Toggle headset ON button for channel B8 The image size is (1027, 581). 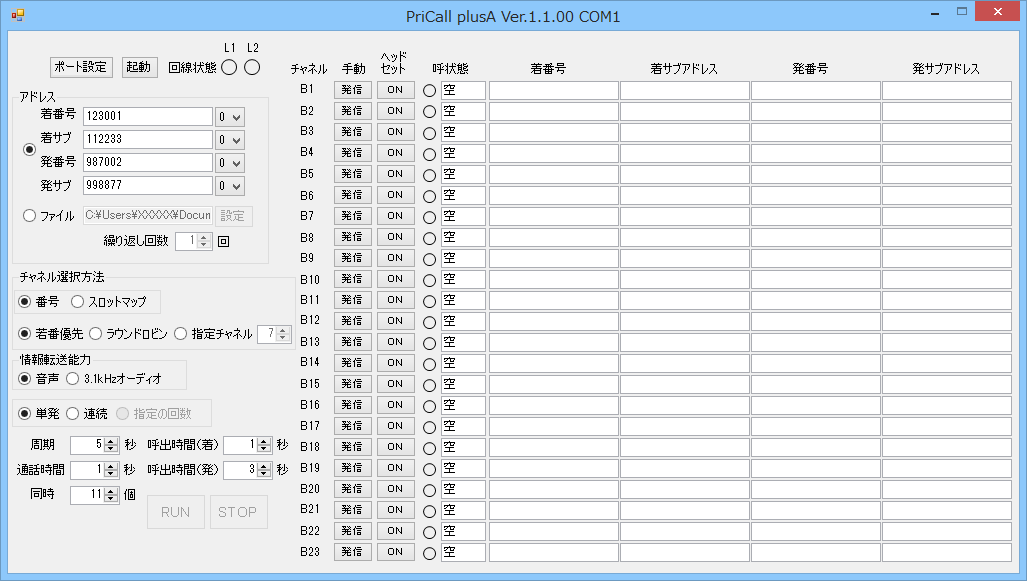click(396, 237)
